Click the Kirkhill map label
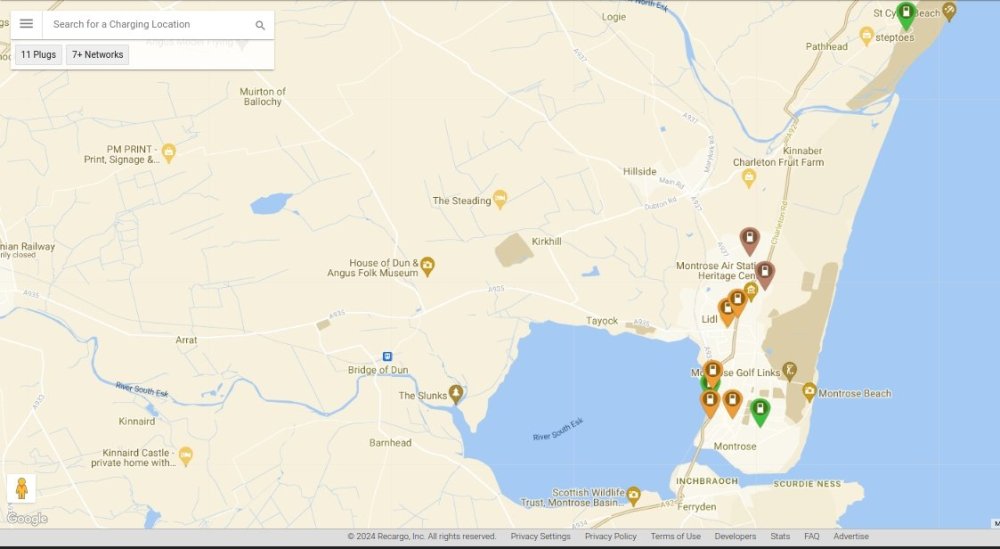This screenshot has height=549, width=1000. point(547,242)
